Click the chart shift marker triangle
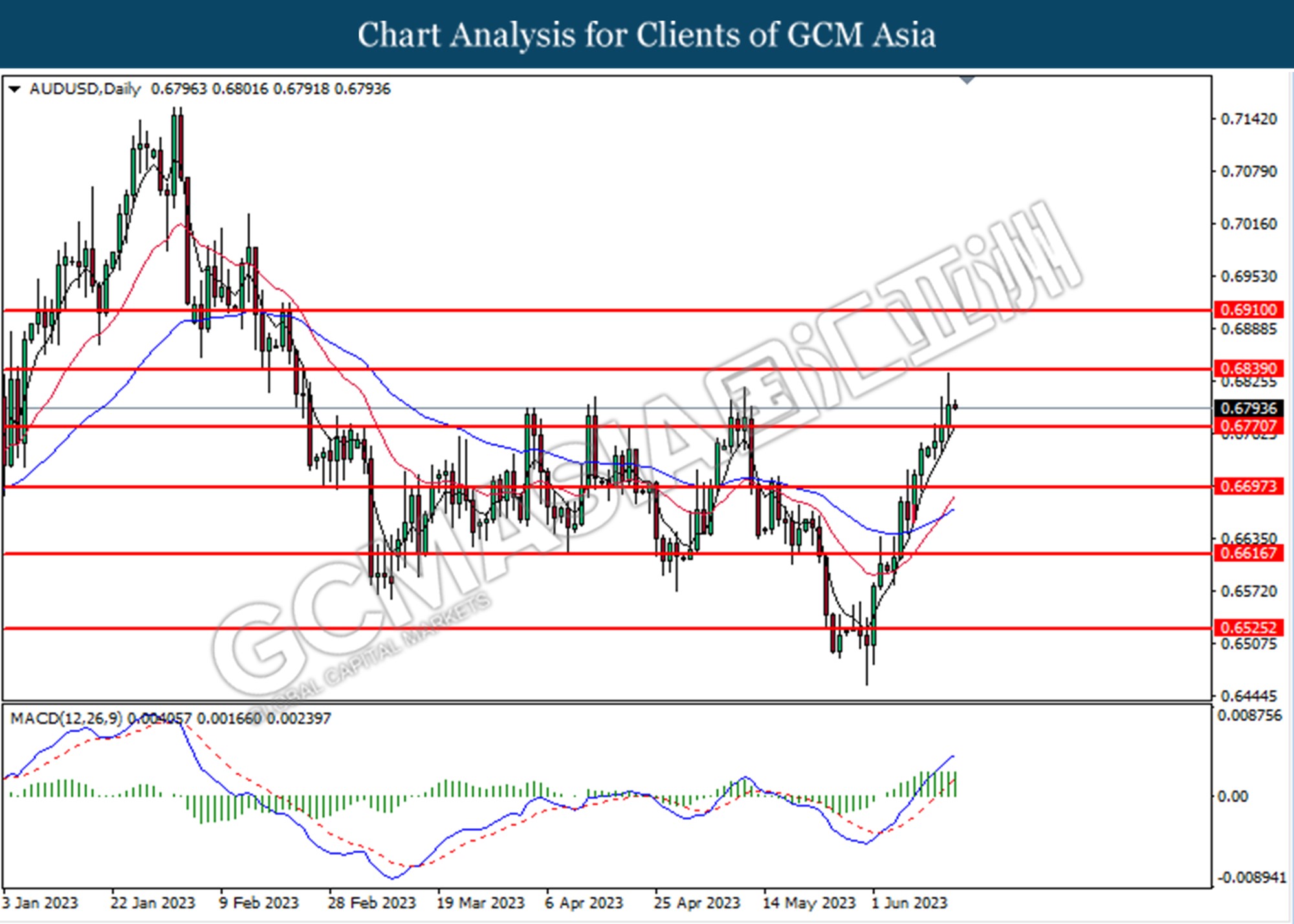Viewport: 1294px width, 924px height. (x=967, y=80)
